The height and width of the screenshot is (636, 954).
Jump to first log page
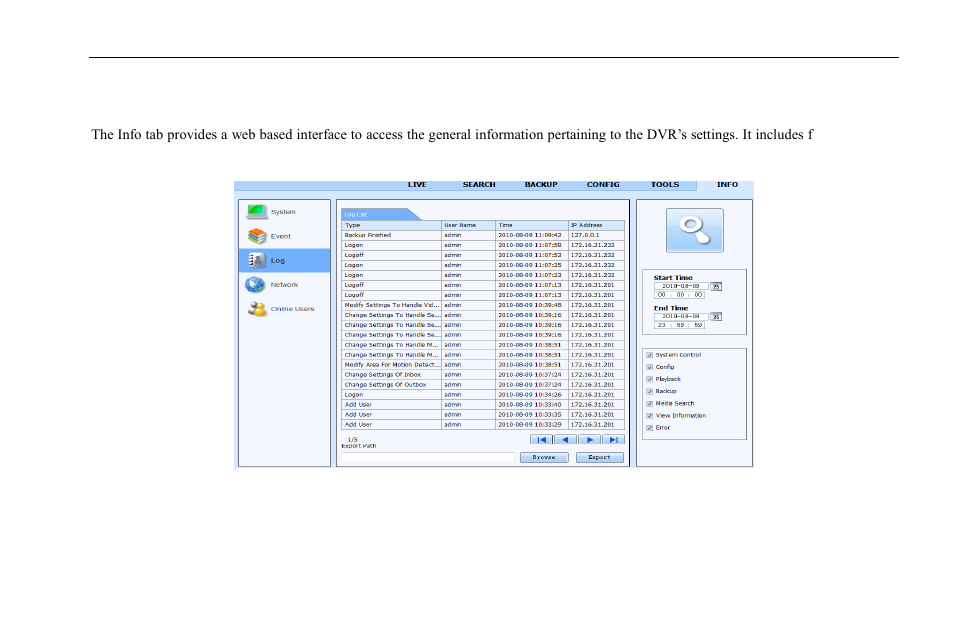[x=541, y=439]
